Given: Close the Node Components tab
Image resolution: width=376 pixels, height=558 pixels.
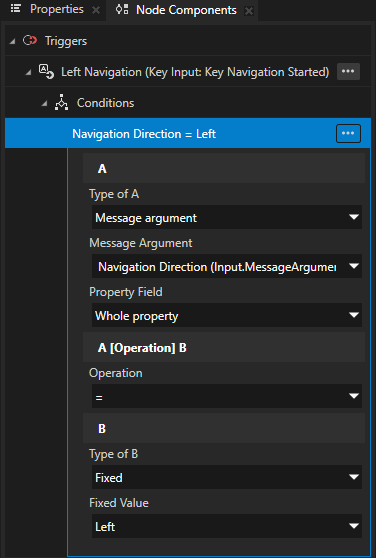Looking at the screenshot, I should point(249,11).
